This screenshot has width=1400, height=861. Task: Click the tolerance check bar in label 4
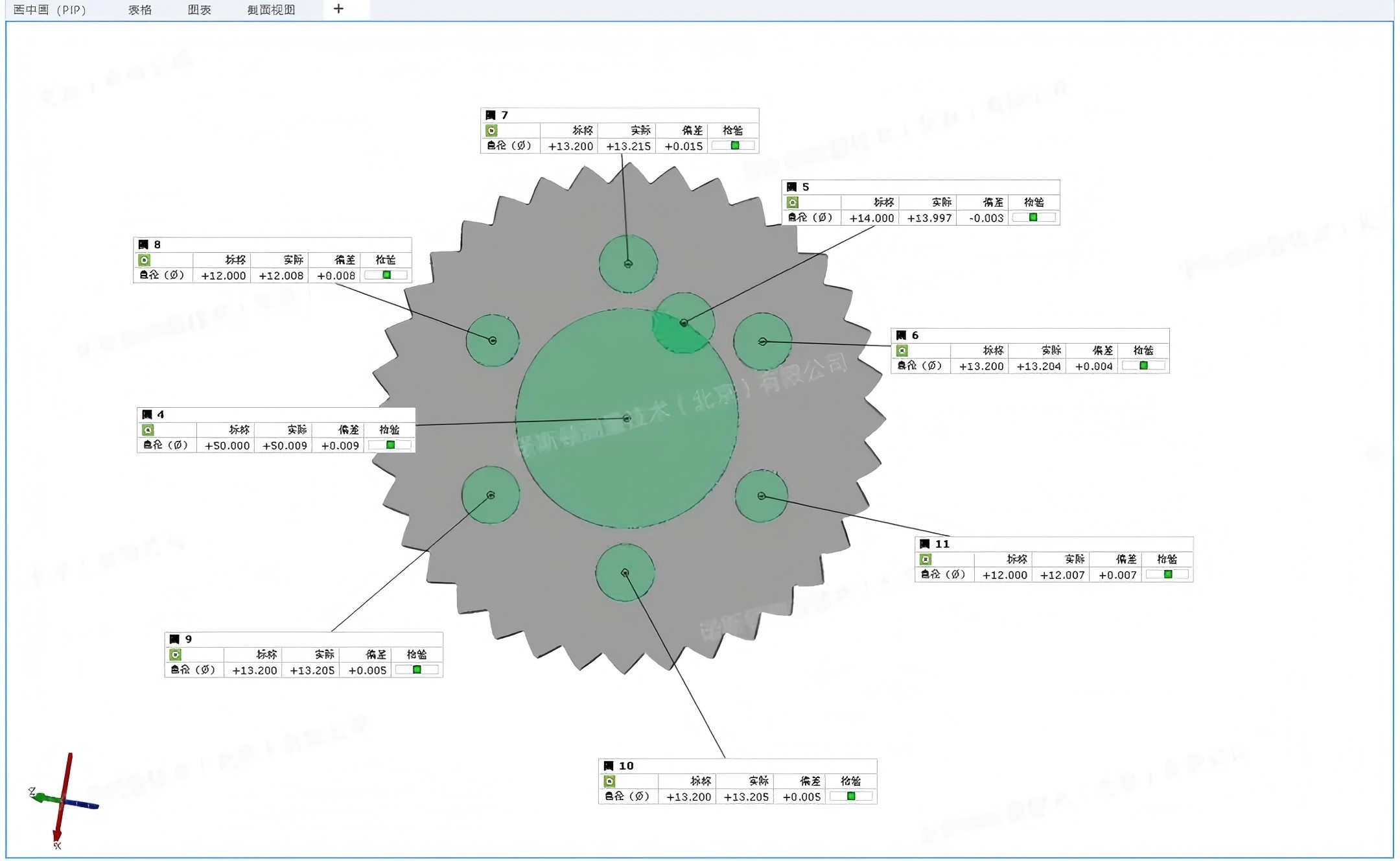coord(390,445)
